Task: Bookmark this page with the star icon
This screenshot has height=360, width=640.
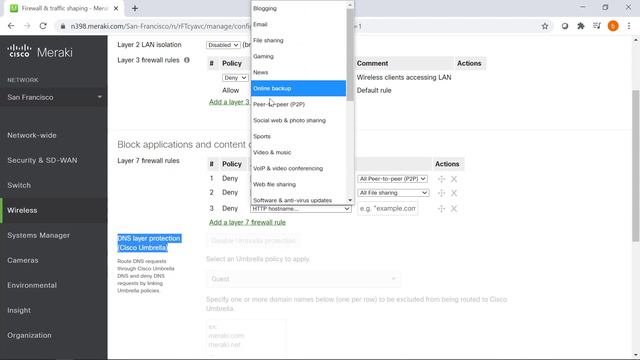Action: (544, 26)
